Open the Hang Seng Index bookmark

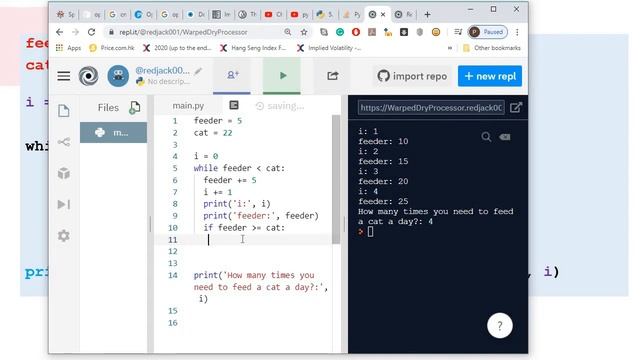253,48
